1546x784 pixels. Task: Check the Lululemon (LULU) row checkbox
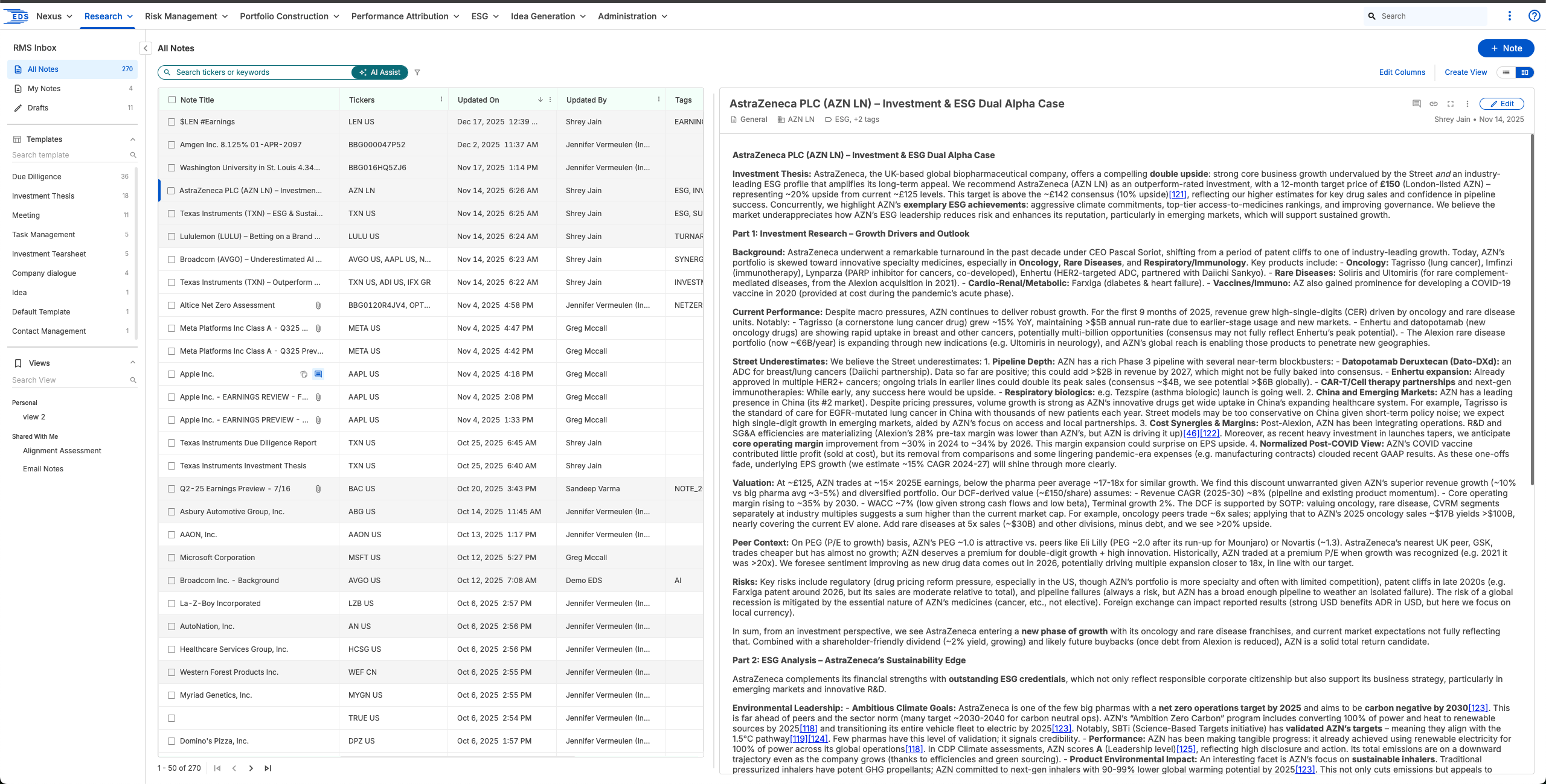pyautogui.click(x=172, y=237)
